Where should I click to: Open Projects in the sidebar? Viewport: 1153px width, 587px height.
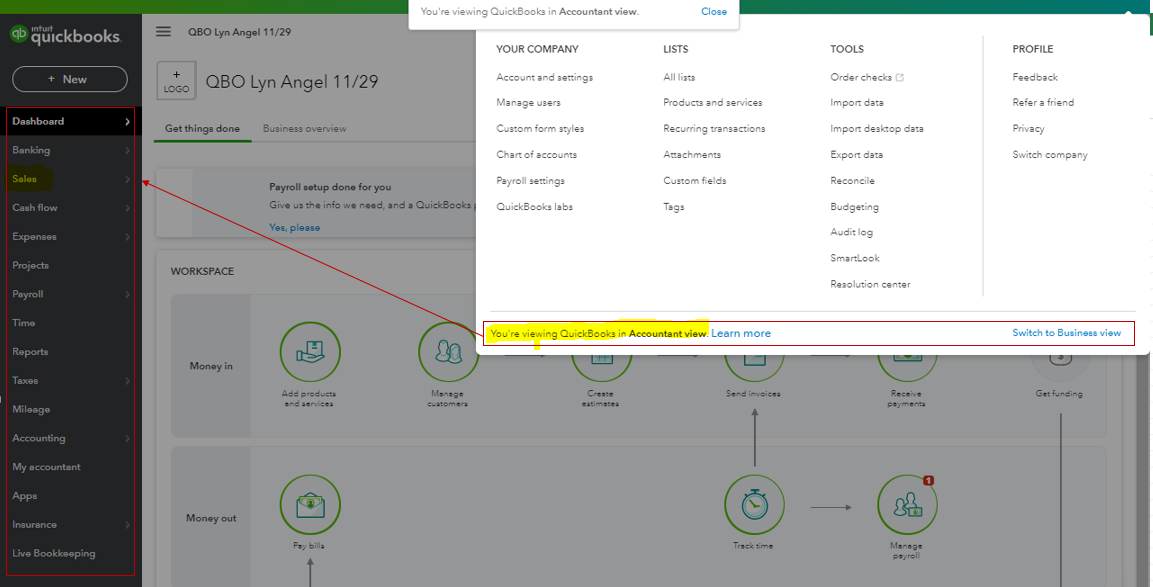[30, 266]
